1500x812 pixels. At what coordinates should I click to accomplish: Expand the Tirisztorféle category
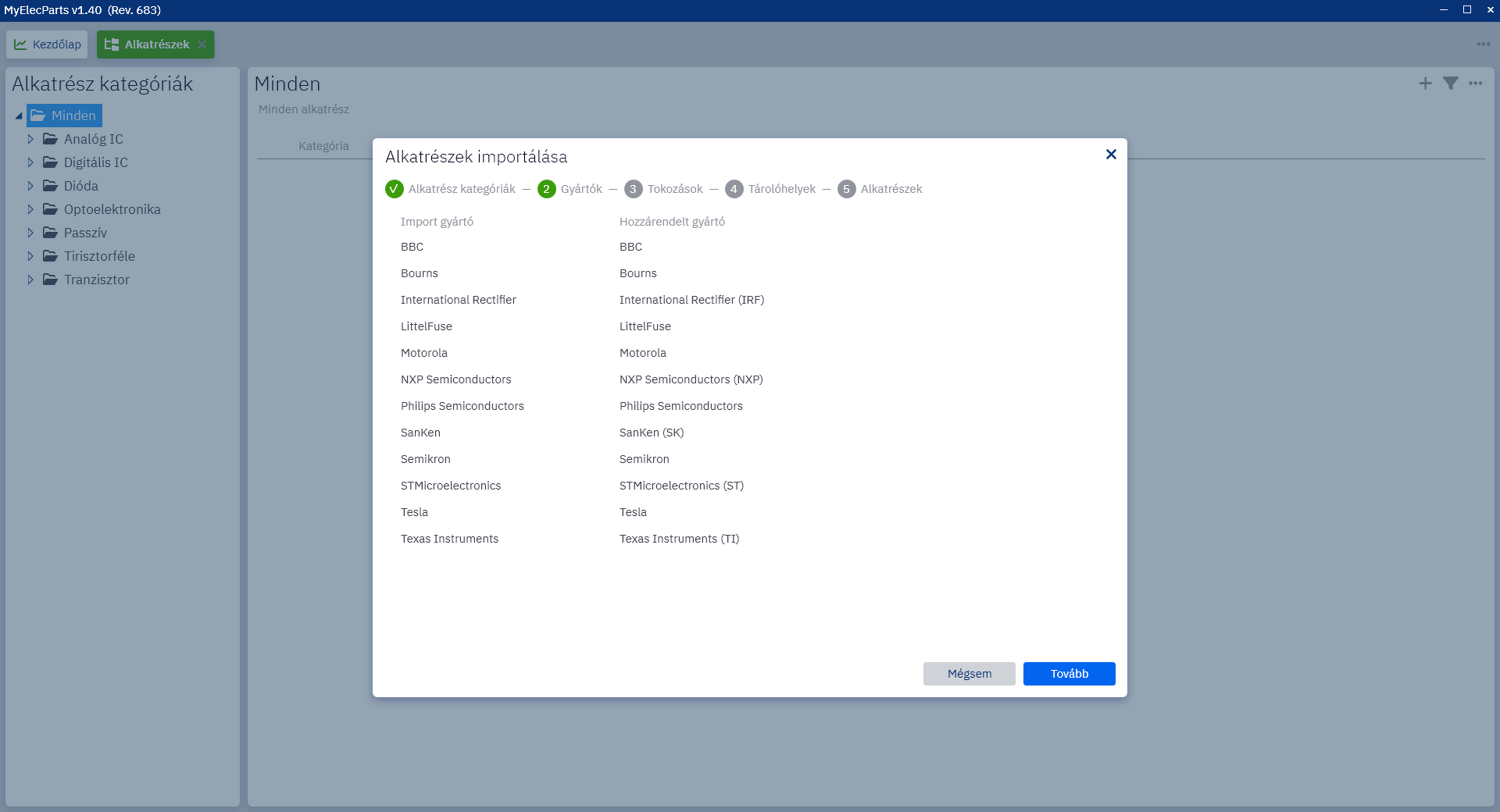[30, 256]
